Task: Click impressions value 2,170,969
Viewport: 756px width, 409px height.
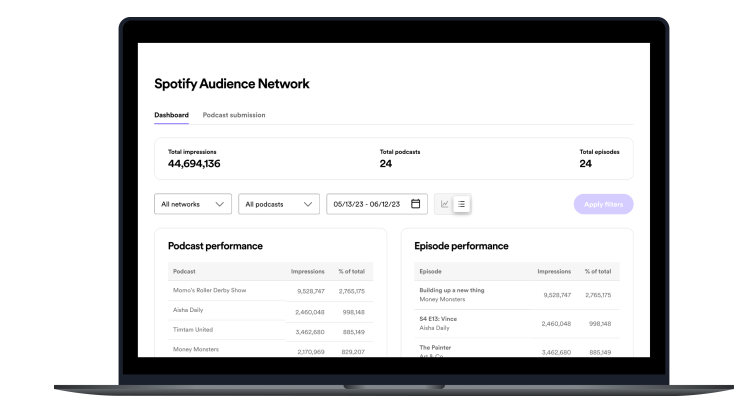Action: 311,352
